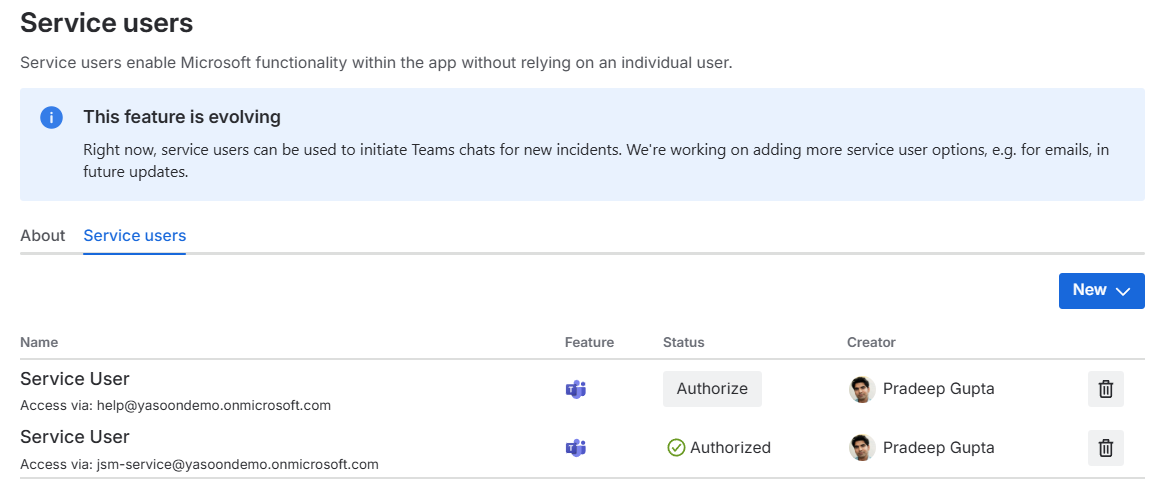Switch to the About tab
This screenshot has height=493, width=1162.
(x=42, y=236)
